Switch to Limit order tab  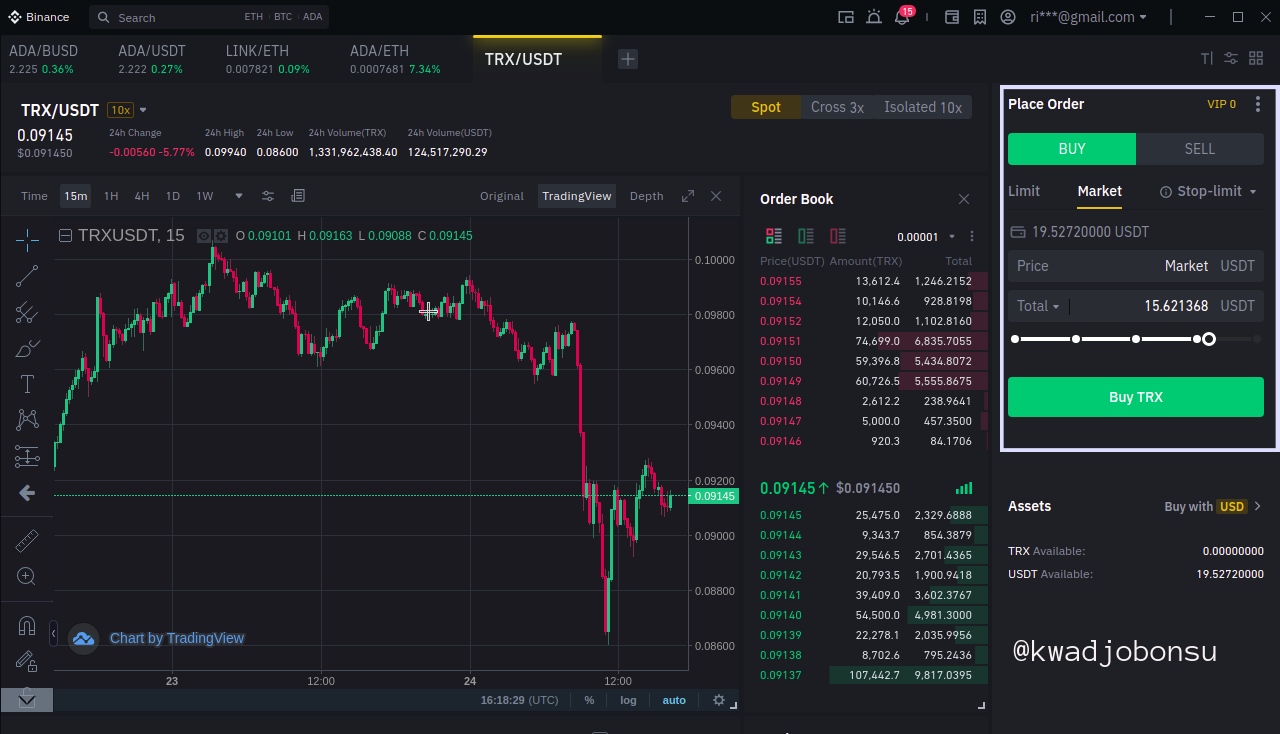point(1024,191)
